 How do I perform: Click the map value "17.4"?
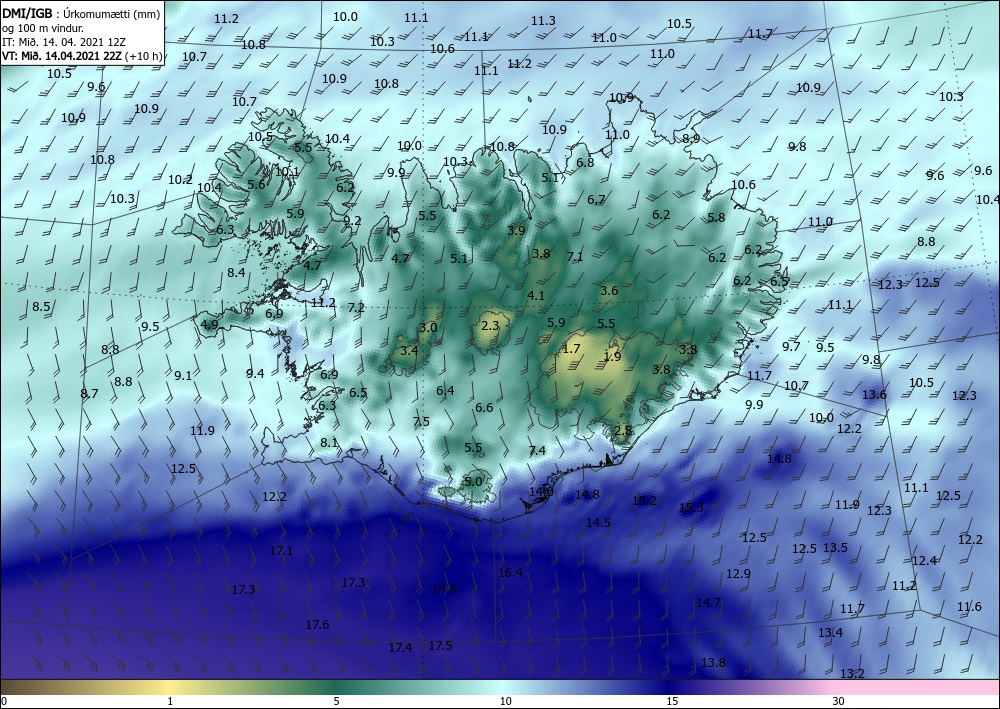tap(401, 648)
